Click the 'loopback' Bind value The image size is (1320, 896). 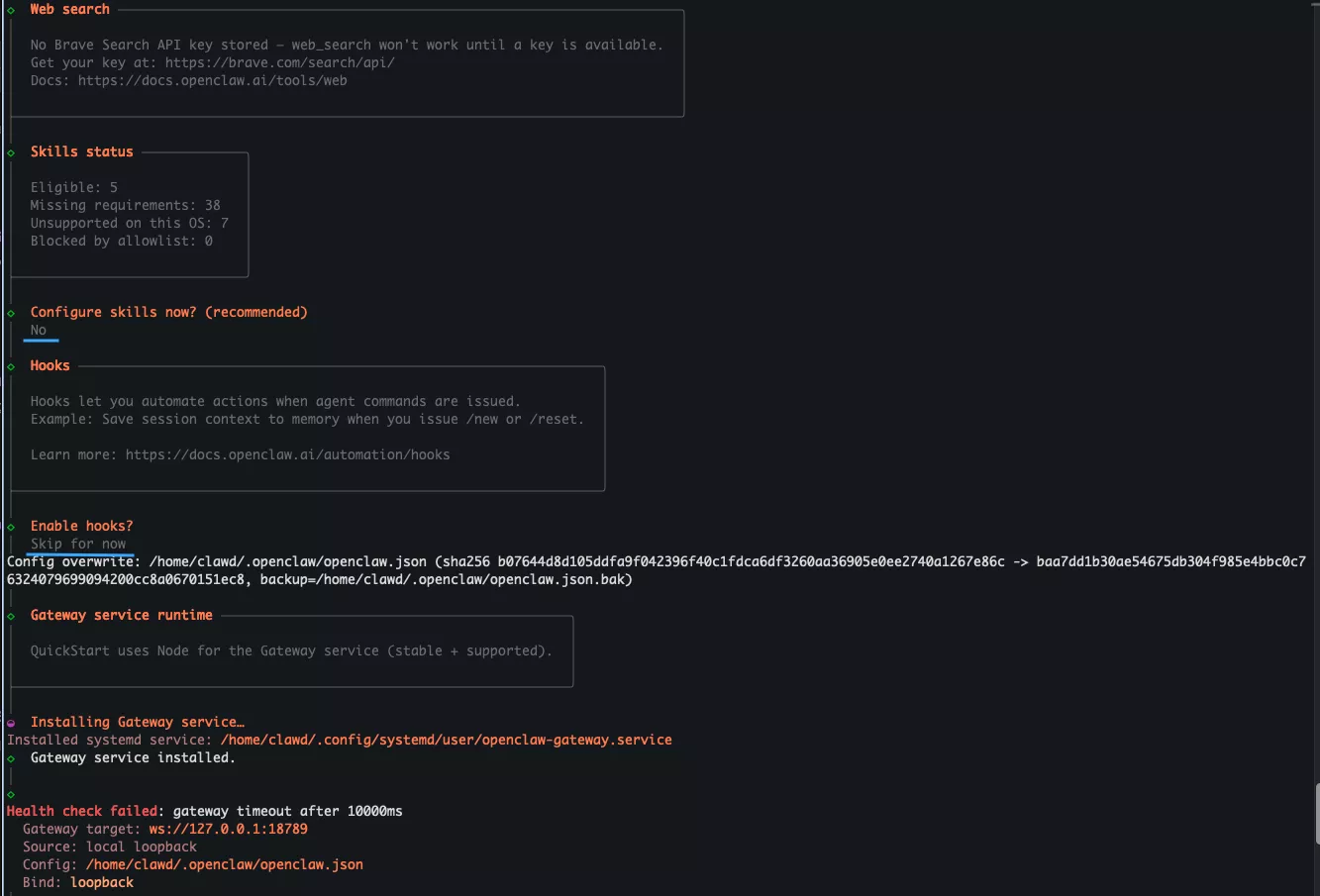101,882
